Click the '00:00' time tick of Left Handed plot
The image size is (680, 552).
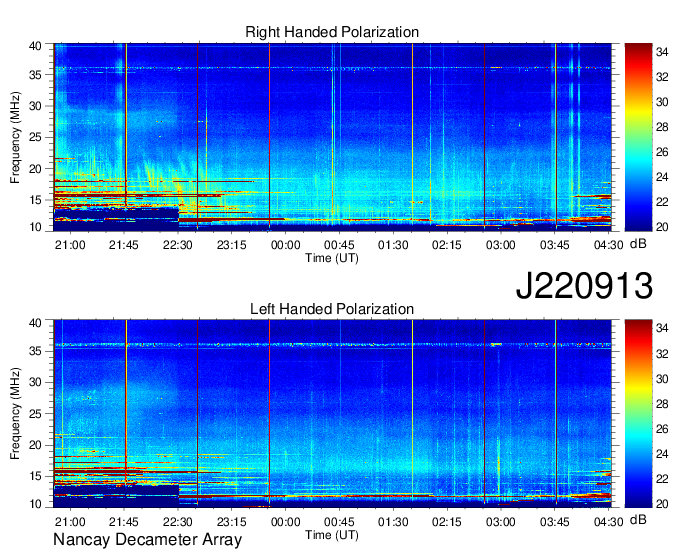pos(285,522)
